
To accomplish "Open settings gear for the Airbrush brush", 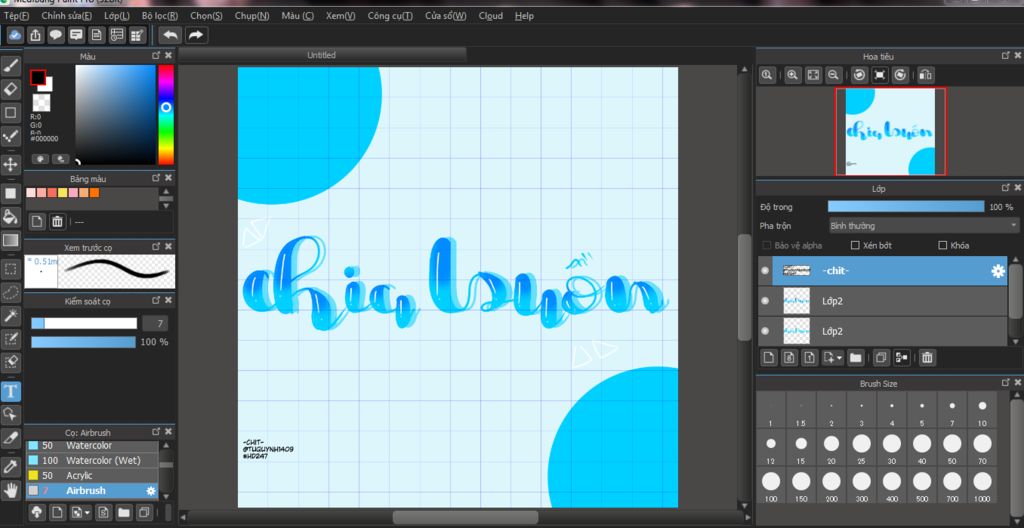I will (x=152, y=491).
